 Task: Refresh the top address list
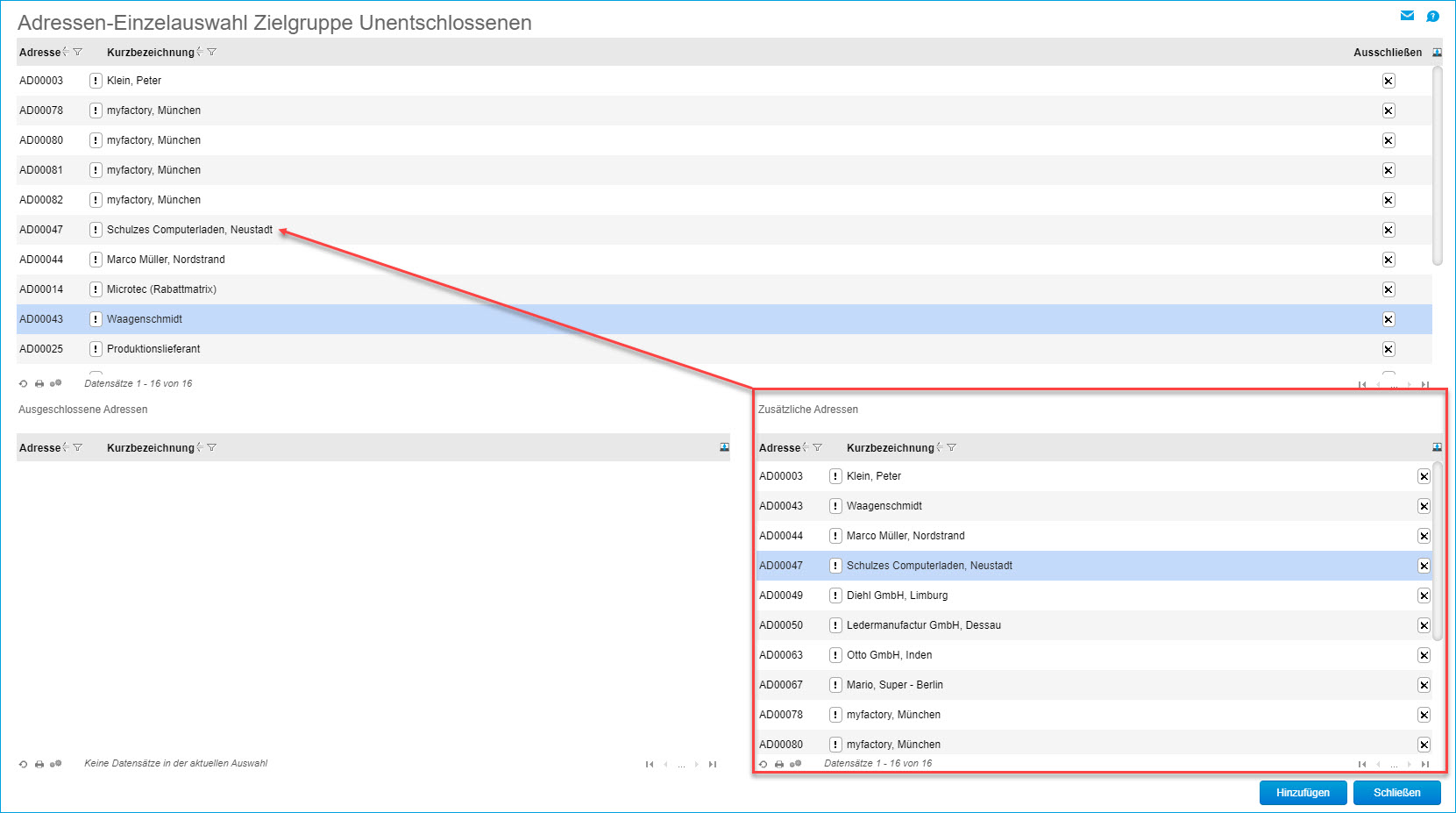pyautogui.click(x=24, y=383)
